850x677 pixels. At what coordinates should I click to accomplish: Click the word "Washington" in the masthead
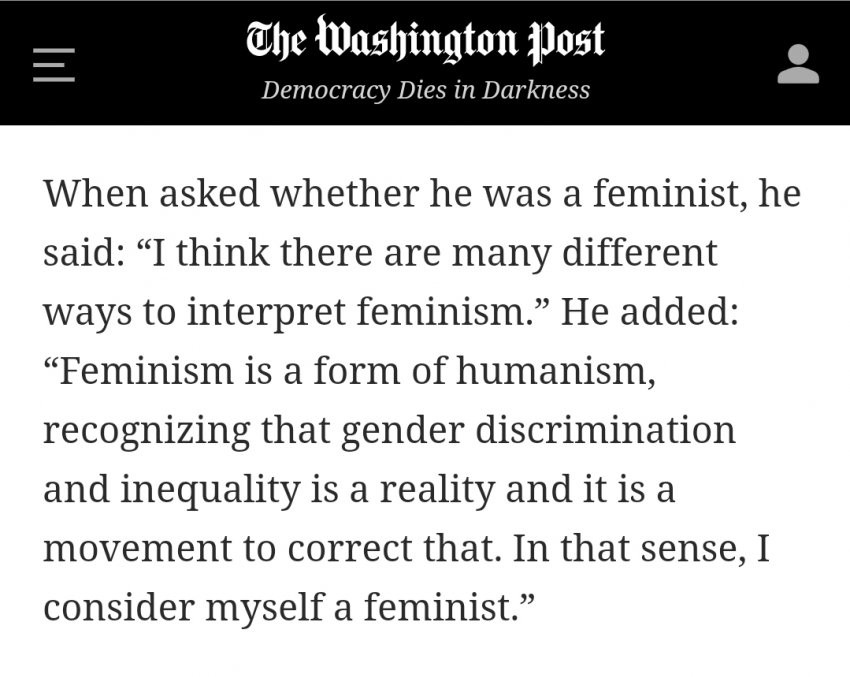click(x=416, y=41)
